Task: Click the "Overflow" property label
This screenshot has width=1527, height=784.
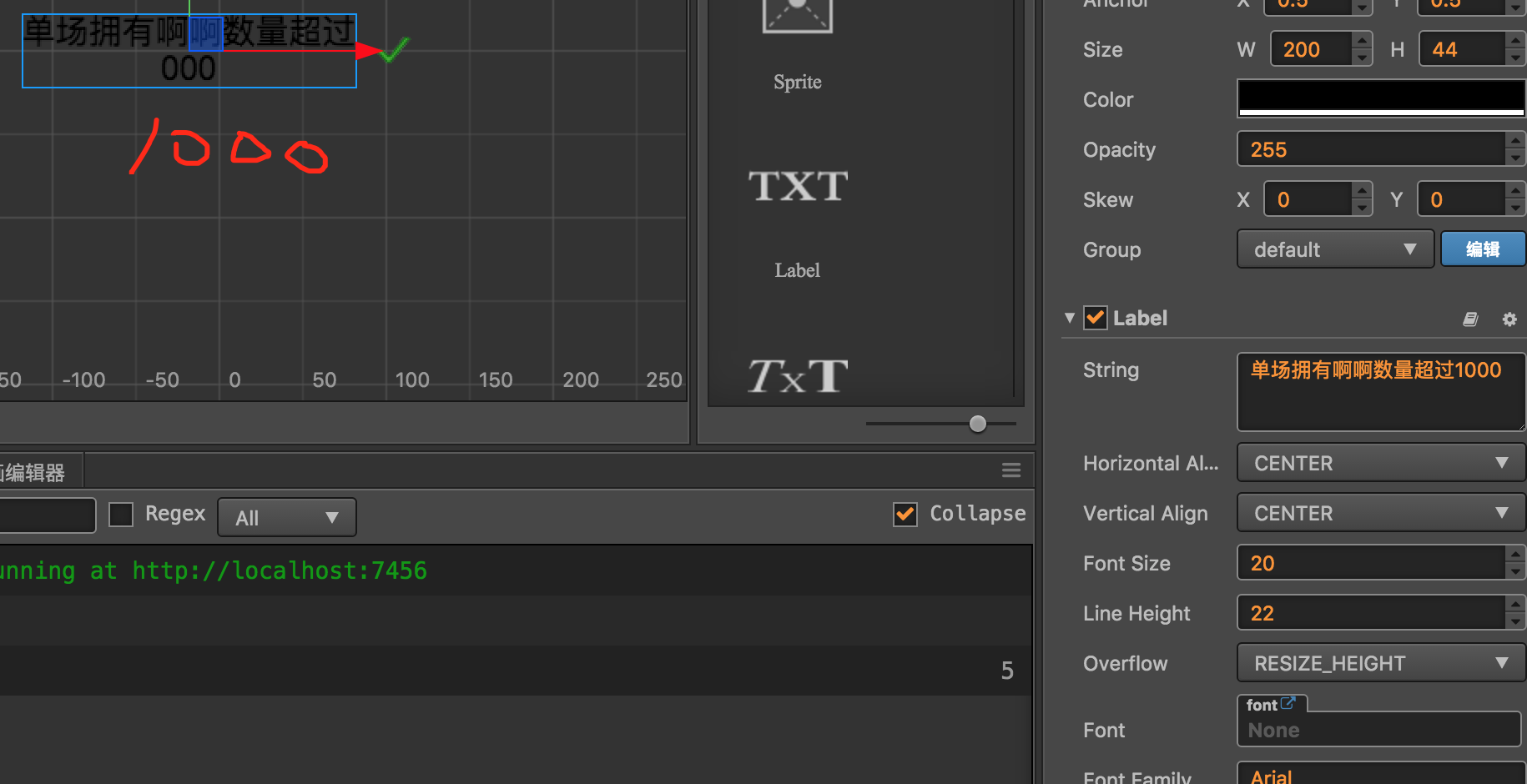Action: (x=1125, y=663)
